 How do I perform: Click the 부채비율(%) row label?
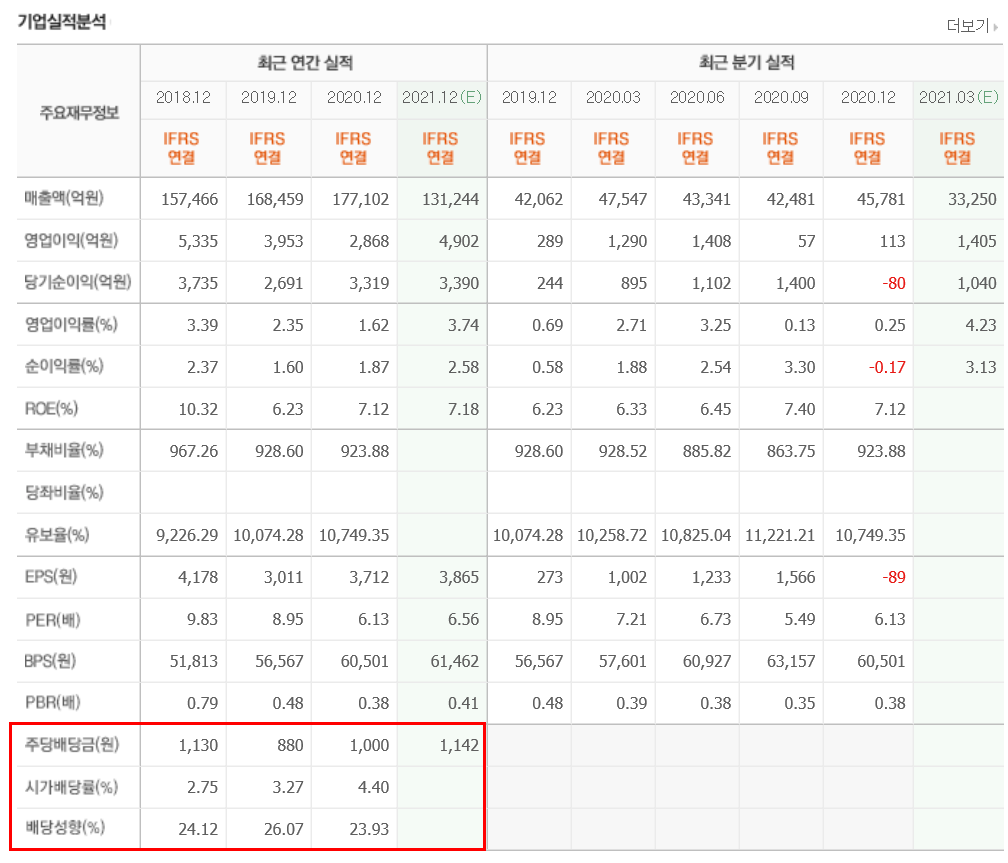[64, 450]
